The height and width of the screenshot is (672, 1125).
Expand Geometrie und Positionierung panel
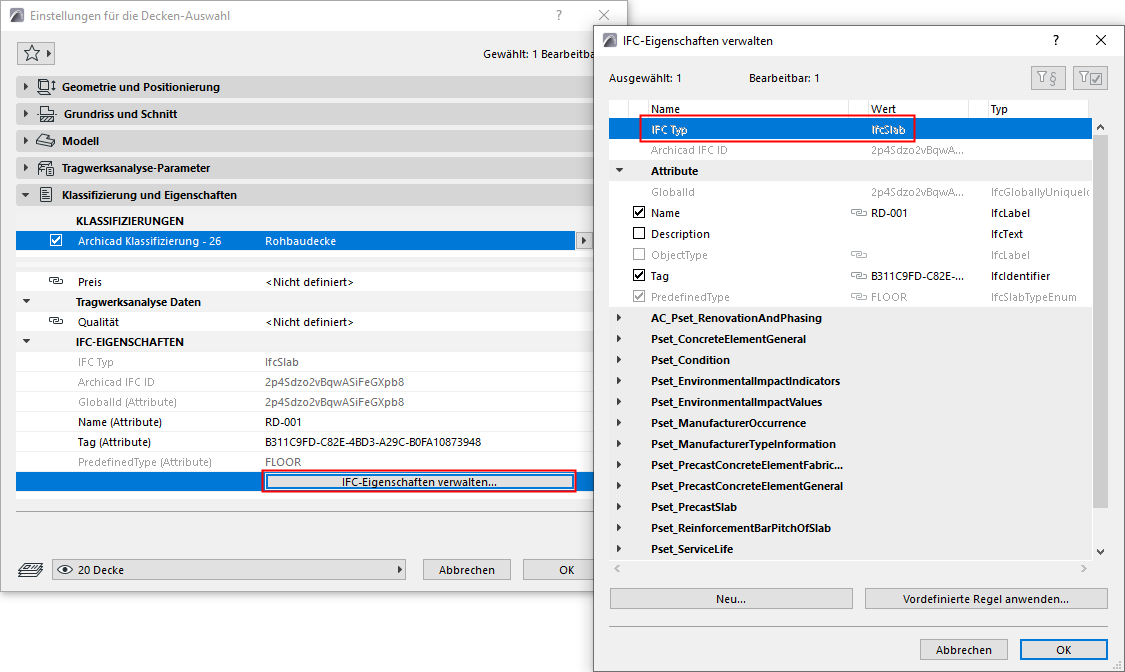26,87
